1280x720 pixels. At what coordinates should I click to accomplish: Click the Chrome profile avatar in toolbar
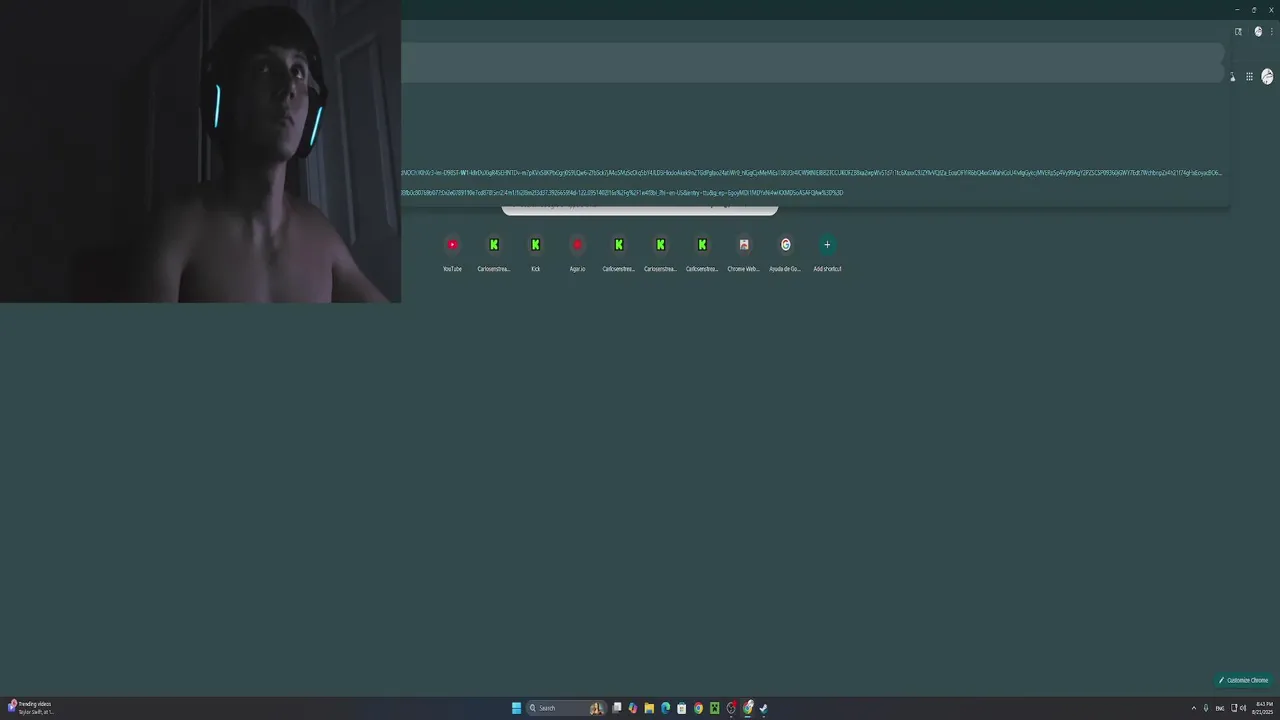tap(1258, 31)
